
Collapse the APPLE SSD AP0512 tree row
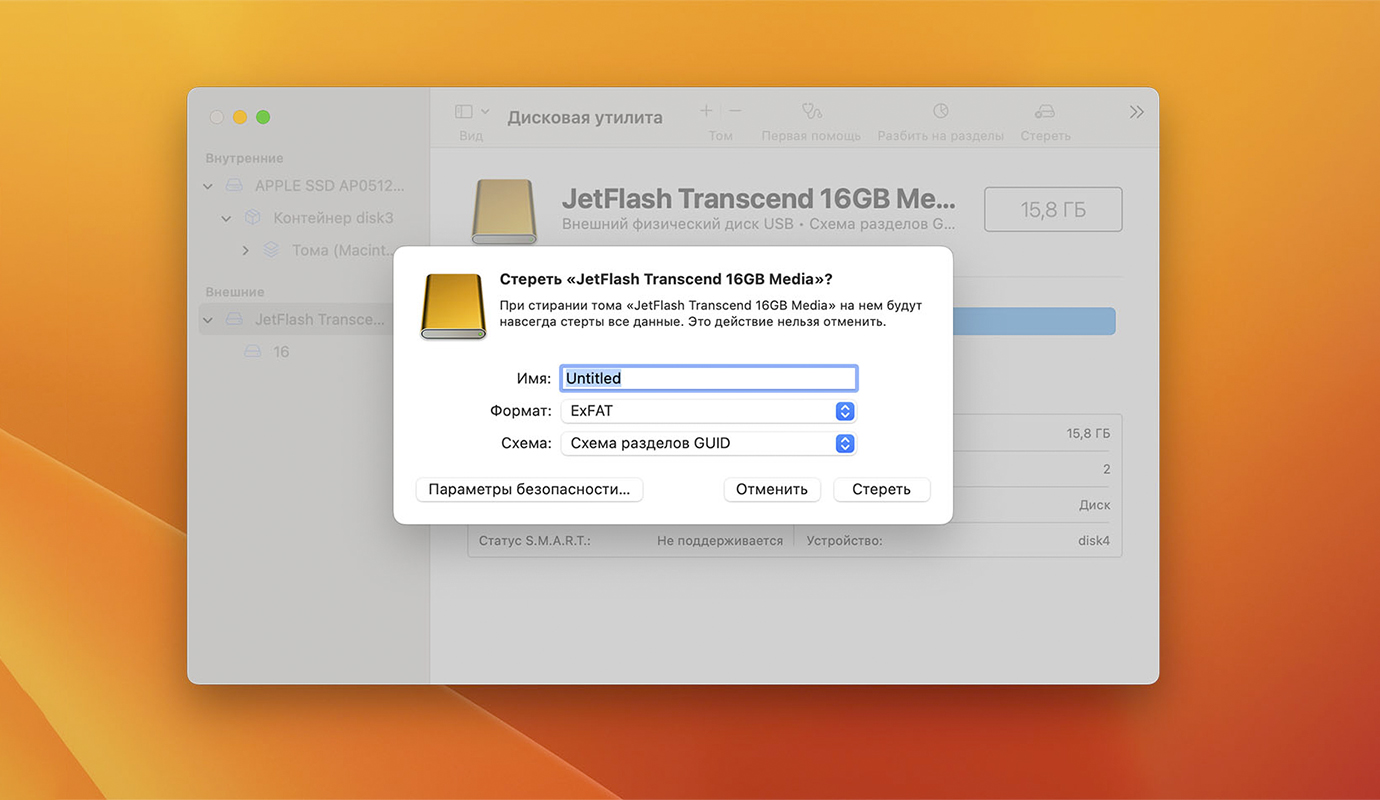click(x=208, y=186)
